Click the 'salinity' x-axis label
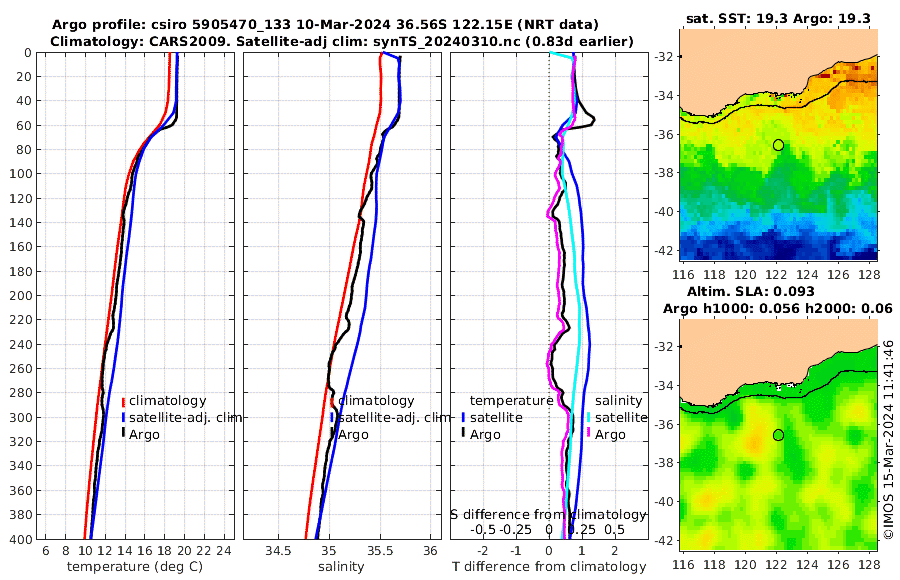 click(341, 567)
